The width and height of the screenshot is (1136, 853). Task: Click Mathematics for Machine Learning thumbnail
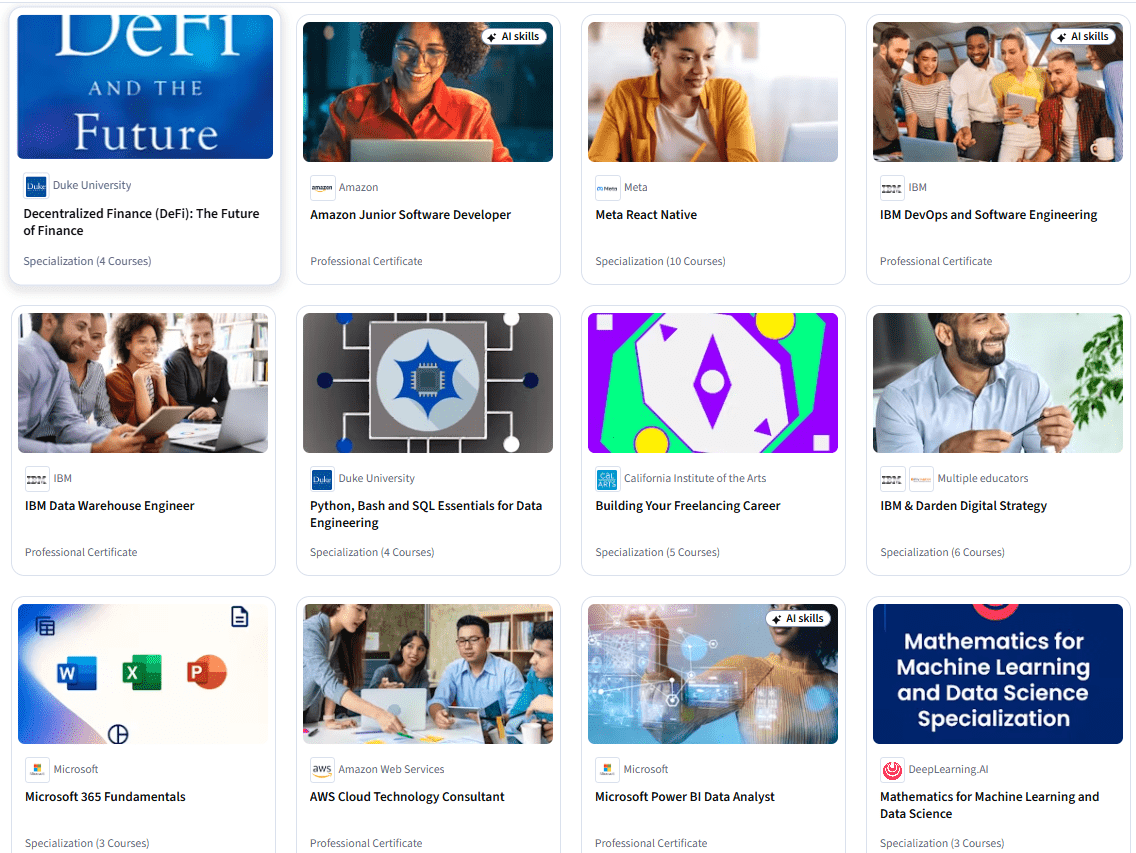point(998,674)
